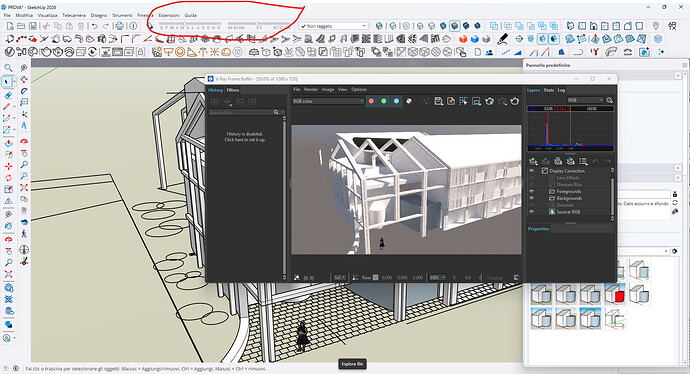Click the blue cube icon in second toolbar row

(x=474, y=39)
